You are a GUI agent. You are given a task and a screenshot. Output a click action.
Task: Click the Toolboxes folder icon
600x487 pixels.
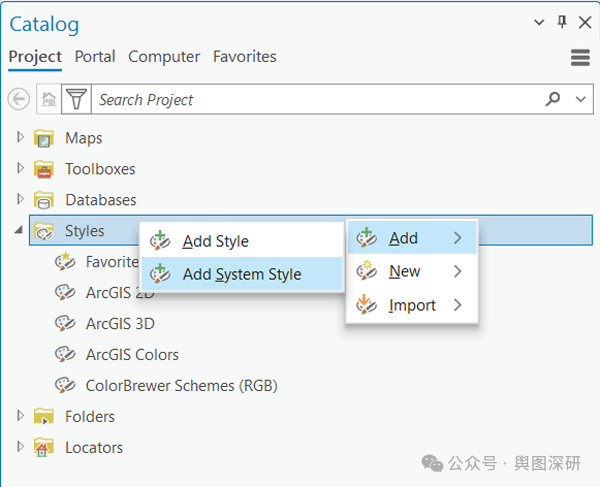coord(44,169)
